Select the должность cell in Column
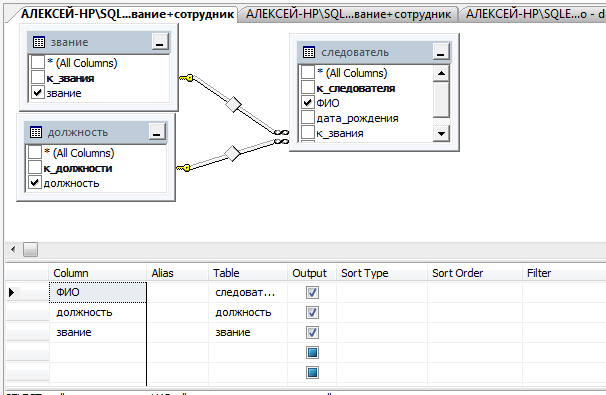The height and width of the screenshot is (395, 606). click(98, 313)
